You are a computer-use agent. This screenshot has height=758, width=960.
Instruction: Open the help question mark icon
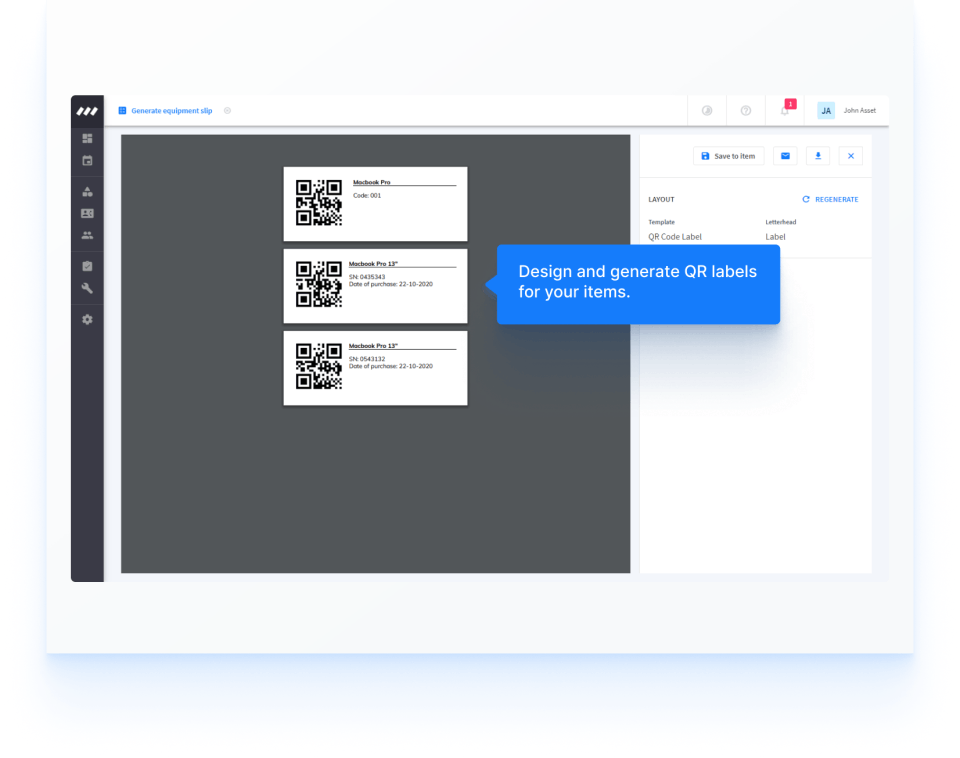coord(745,111)
